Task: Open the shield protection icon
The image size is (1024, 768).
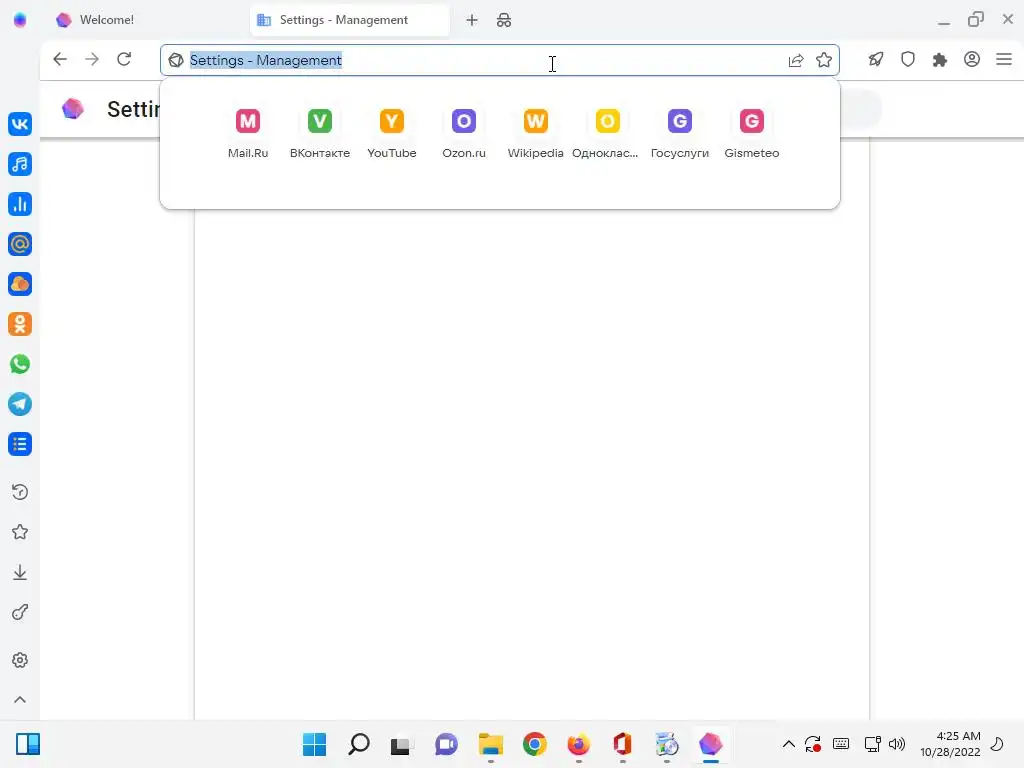Action: [x=908, y=59]
